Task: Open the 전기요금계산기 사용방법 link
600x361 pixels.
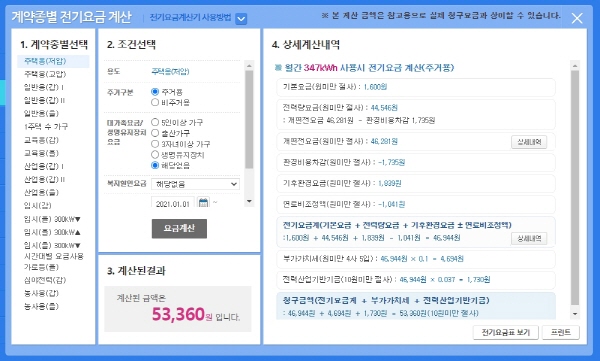Action: (x=190, y=18)
